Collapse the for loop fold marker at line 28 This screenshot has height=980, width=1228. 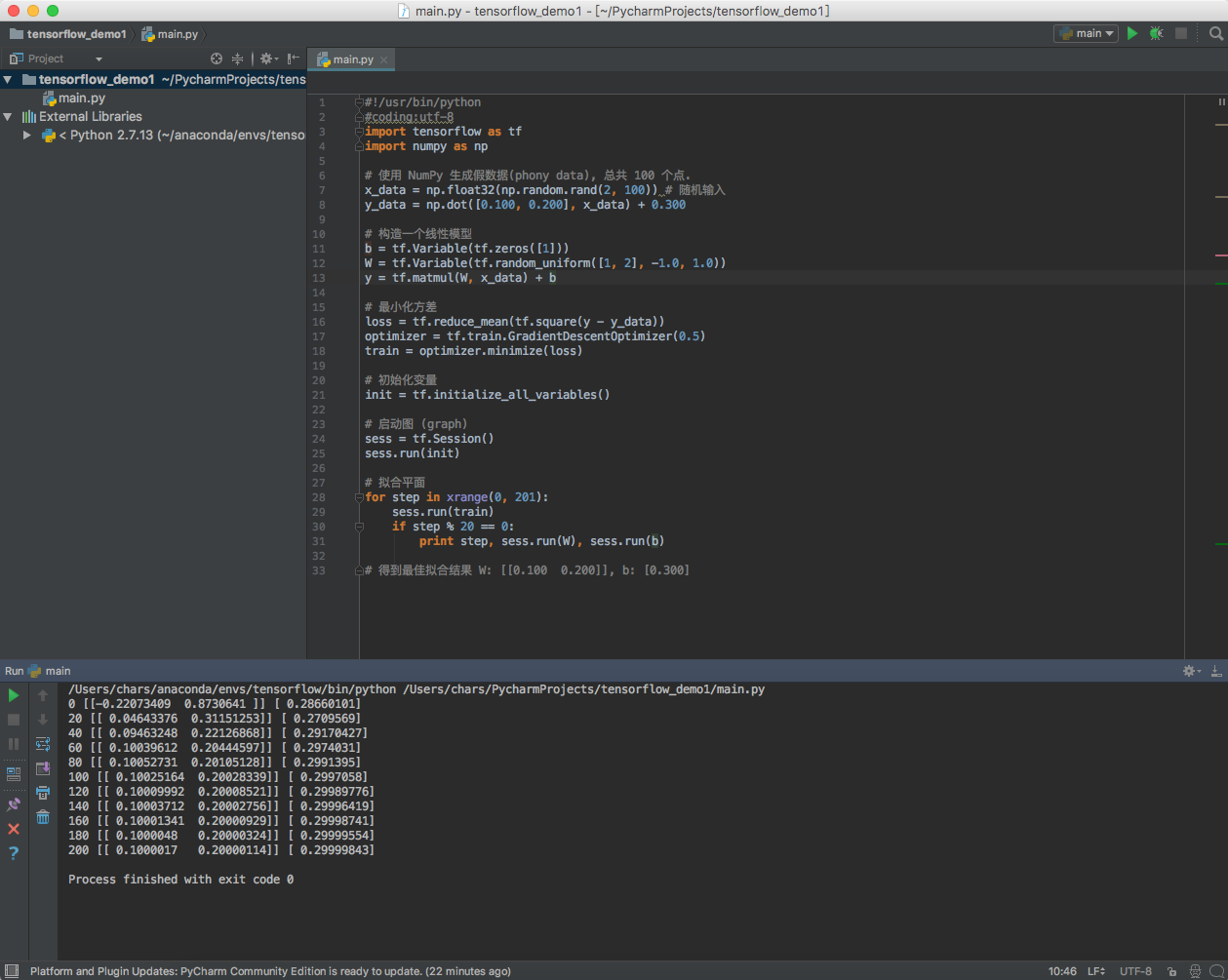(359, 497)
